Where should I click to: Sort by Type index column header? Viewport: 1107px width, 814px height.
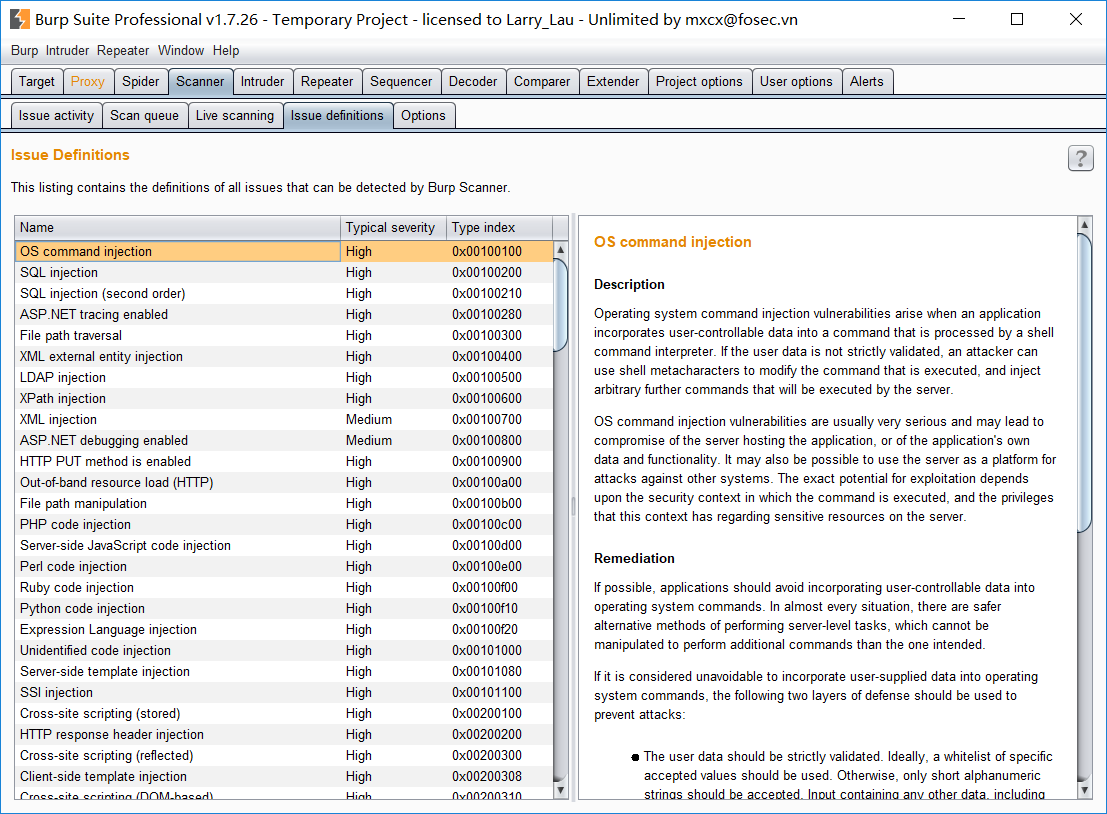[x=499, y=227]
